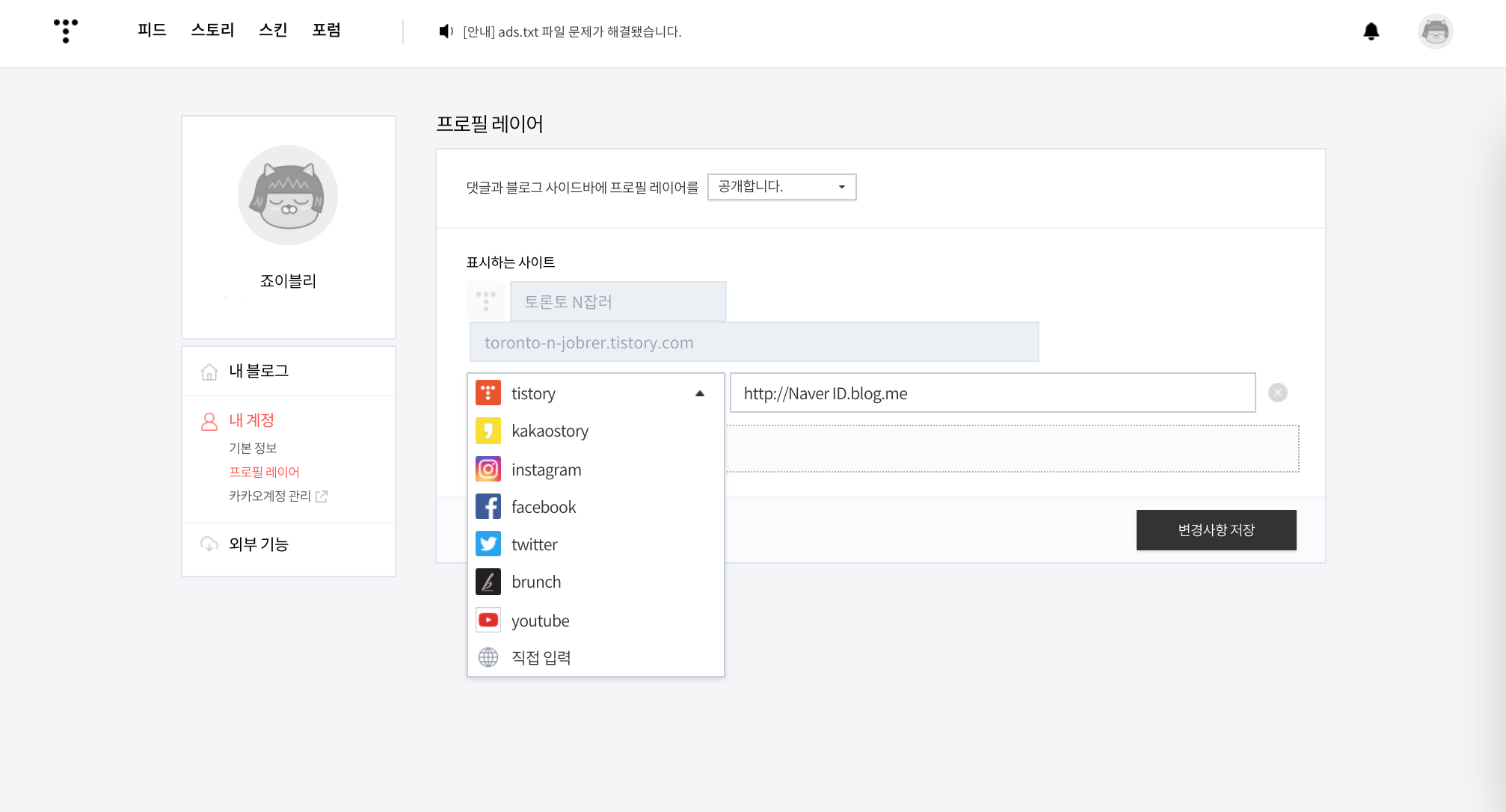Click the 변경사항 저장 button
The image size is (1506, 812).
(1216, 530)
